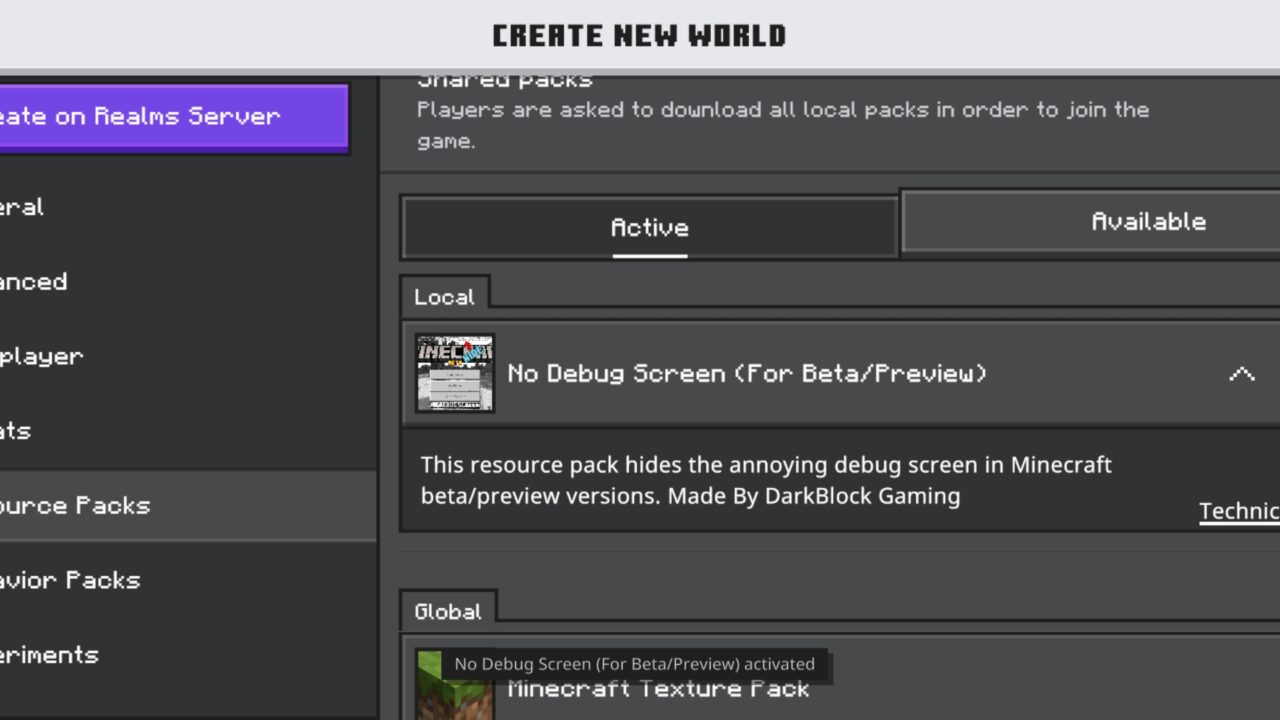This screenshot has width=1280, height=720.
Task: Open the Technical details link
Action: (x=1239, y=511)
